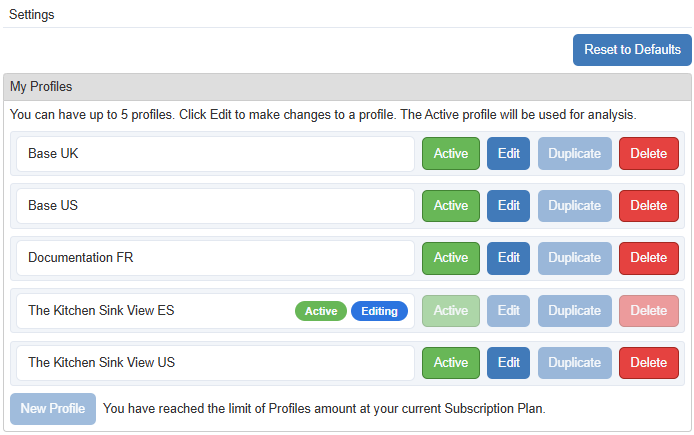Click the blue Editing badge
694x435 pixels.
(379, 311)
